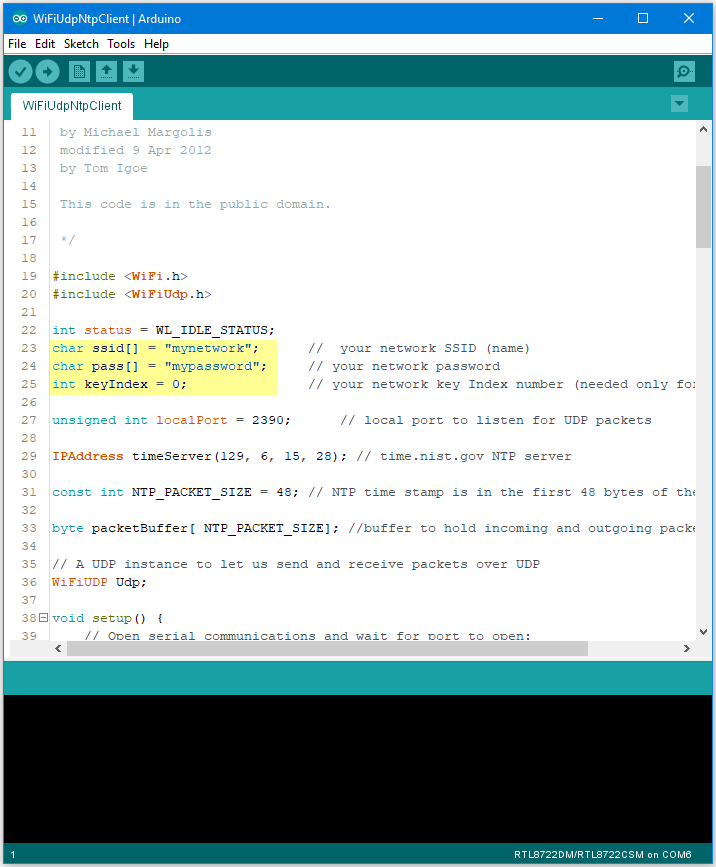716x867 pixels.
Task: Open the Help menu
Action: click(156, 44)
